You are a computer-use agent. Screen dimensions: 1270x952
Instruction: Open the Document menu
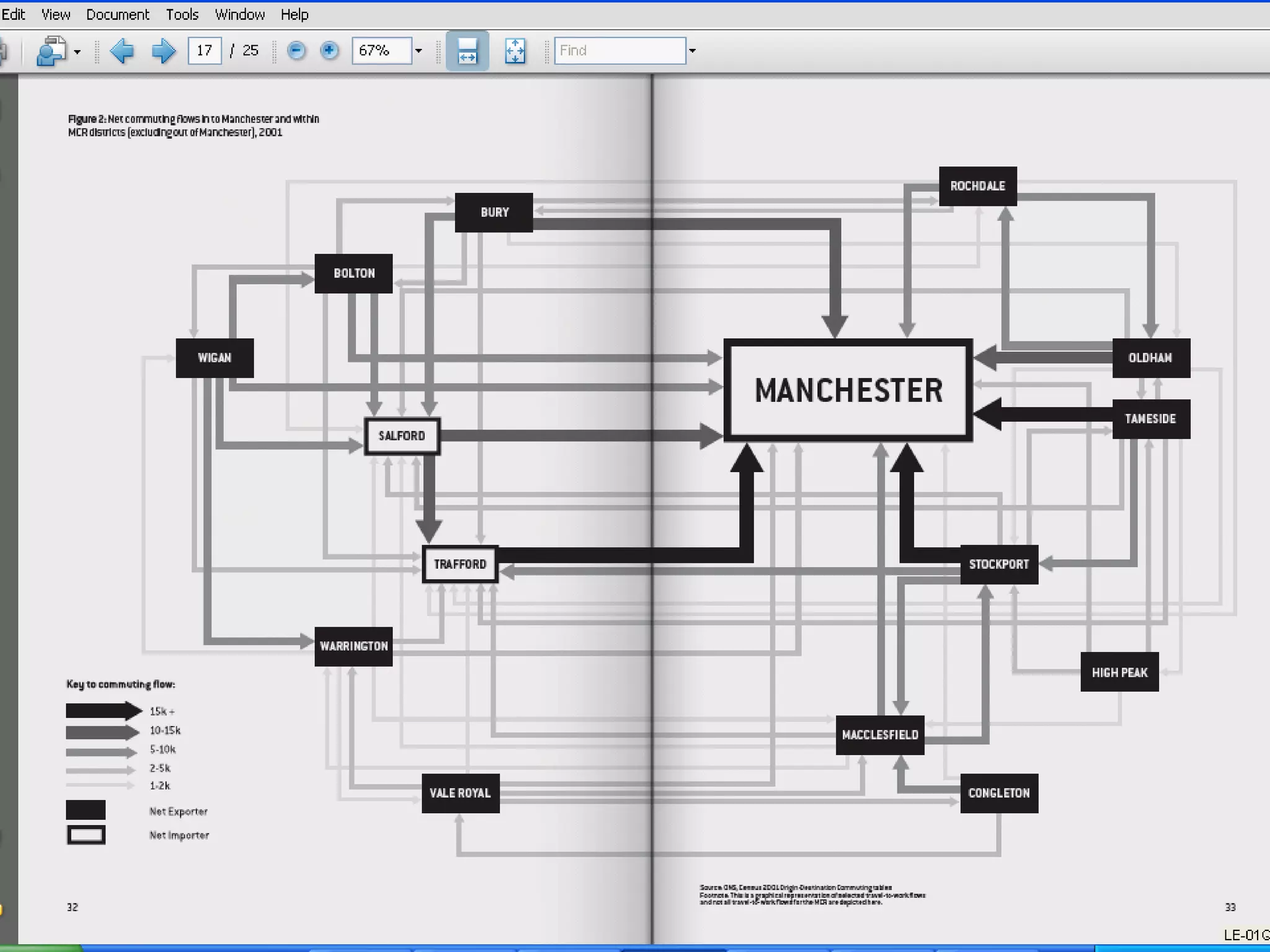pos(117,14)
